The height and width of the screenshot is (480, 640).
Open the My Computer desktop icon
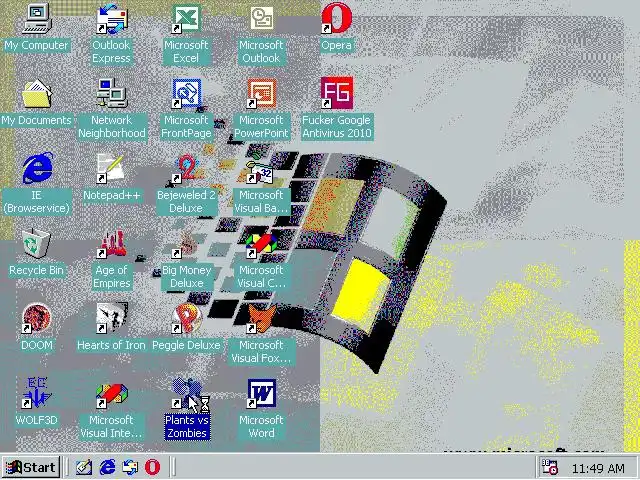(37, 18)
